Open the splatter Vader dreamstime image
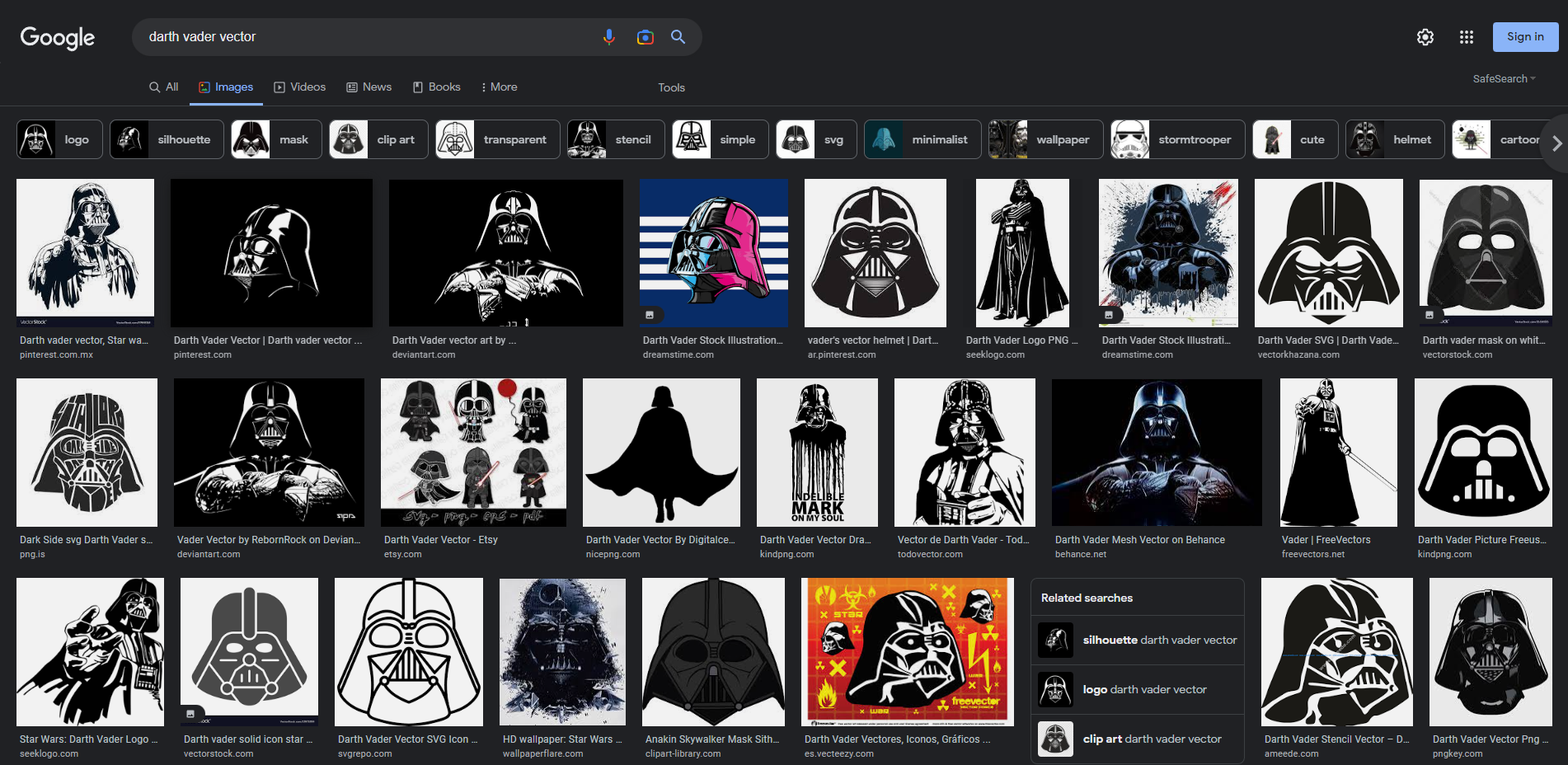The width and height of the screenshot is (1568, 765). coord(1168,253)
